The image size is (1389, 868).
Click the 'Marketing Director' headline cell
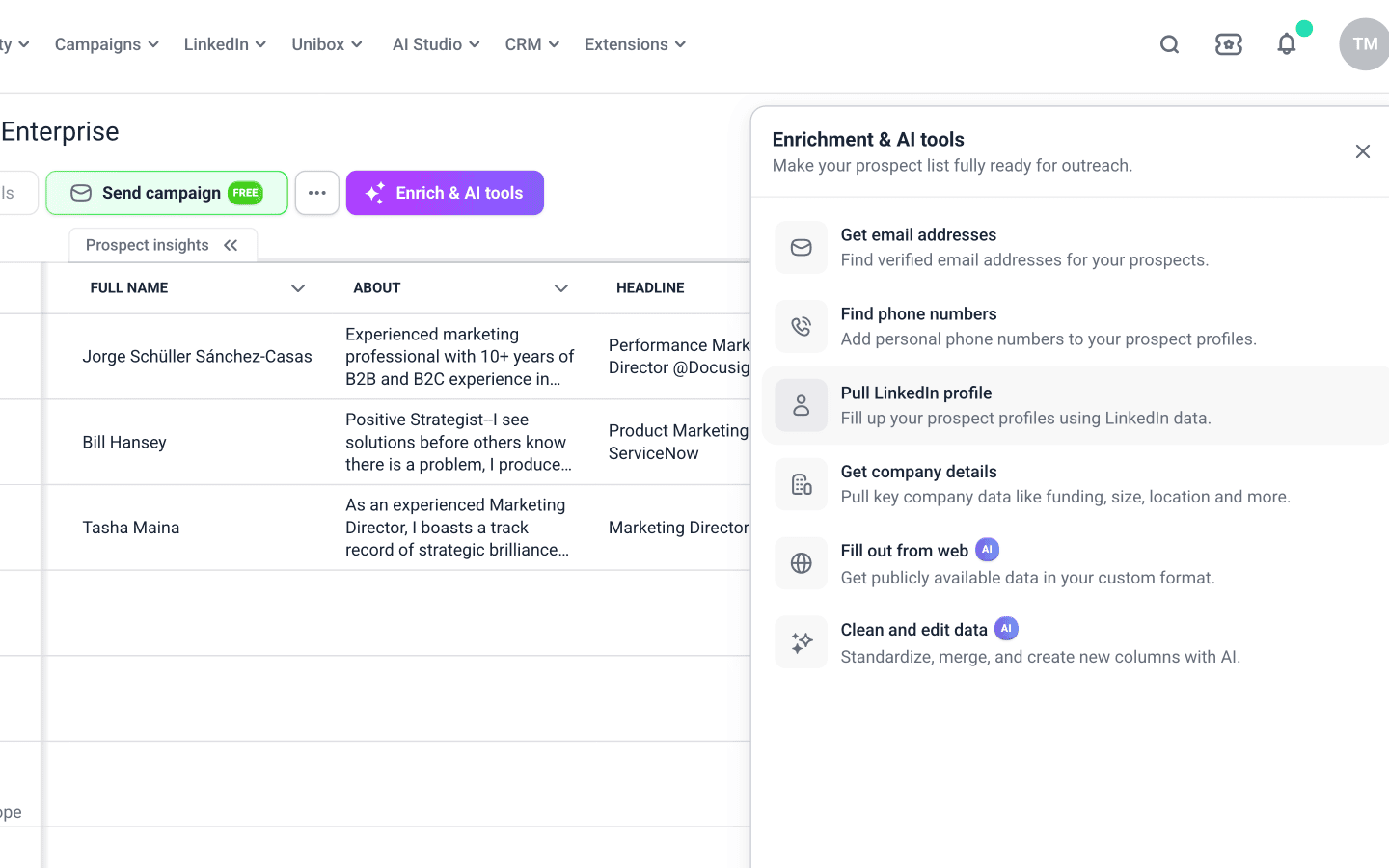[x=679, y=528]
